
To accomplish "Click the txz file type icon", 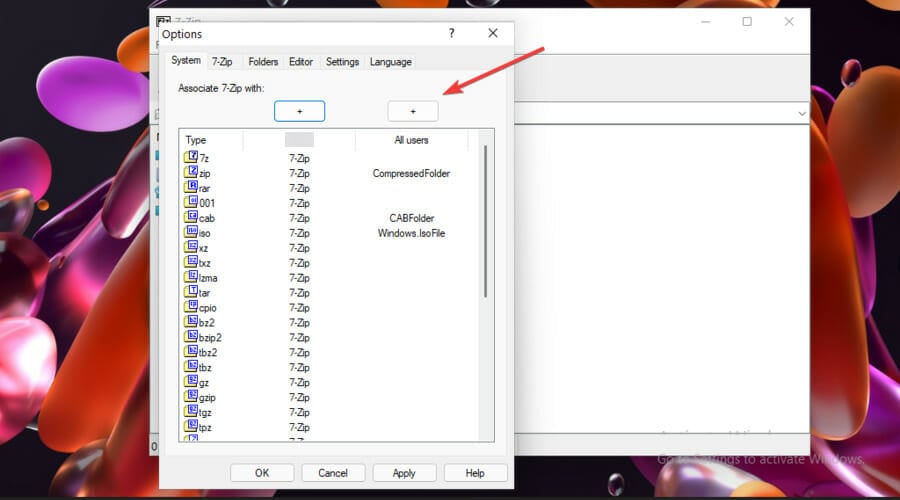I will (191, 261).
